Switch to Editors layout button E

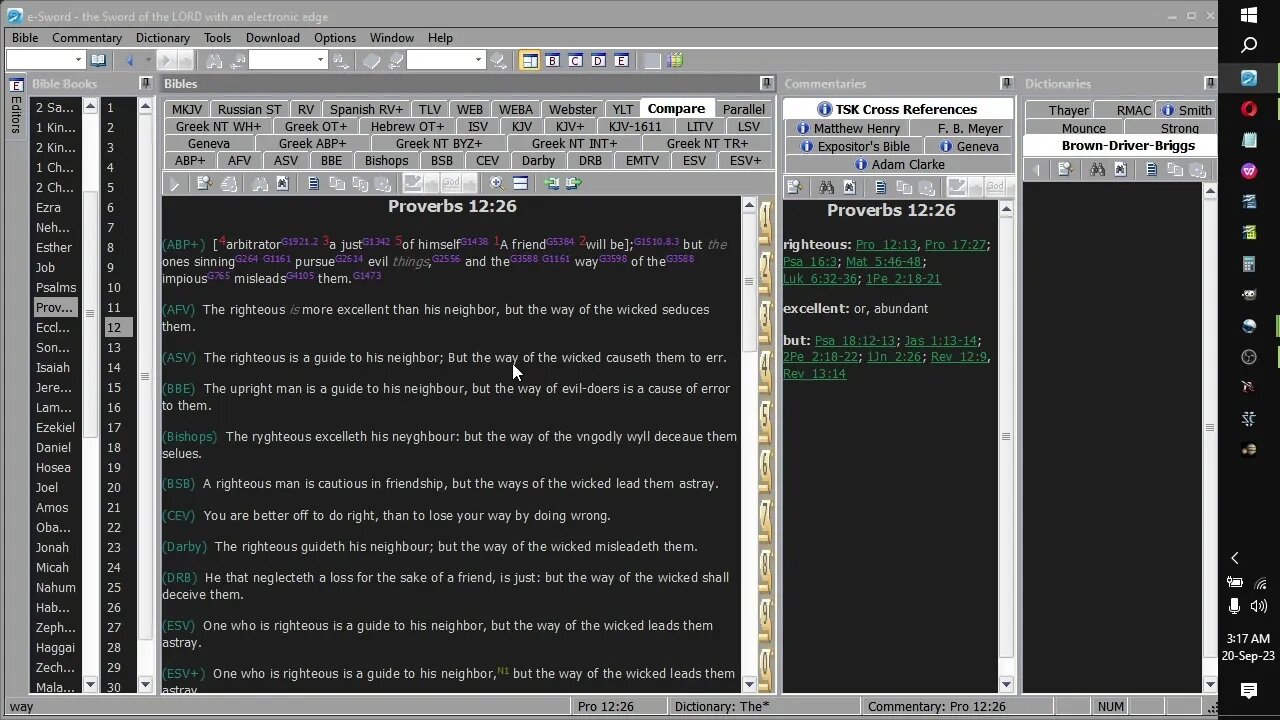(x=621, y=60)
